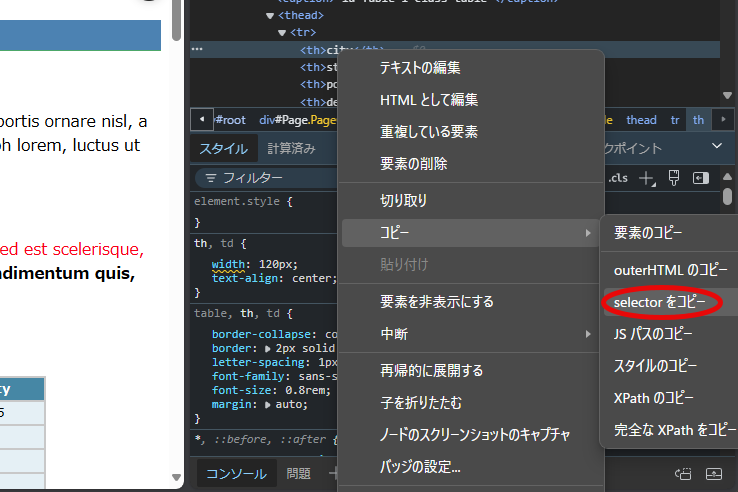Click the #root breadcrumb item
The image size is (738, 492).
point(230,120)
